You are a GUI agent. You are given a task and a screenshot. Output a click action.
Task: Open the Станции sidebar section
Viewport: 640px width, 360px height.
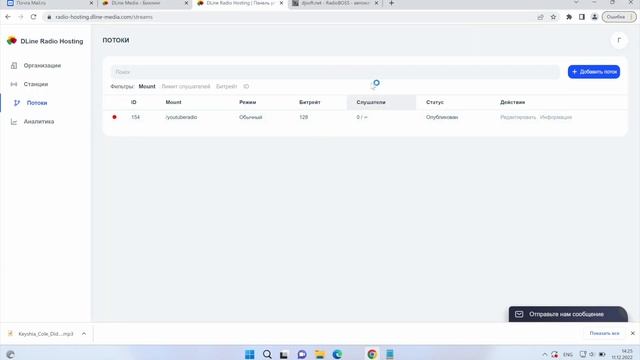(x=36, y=84)
